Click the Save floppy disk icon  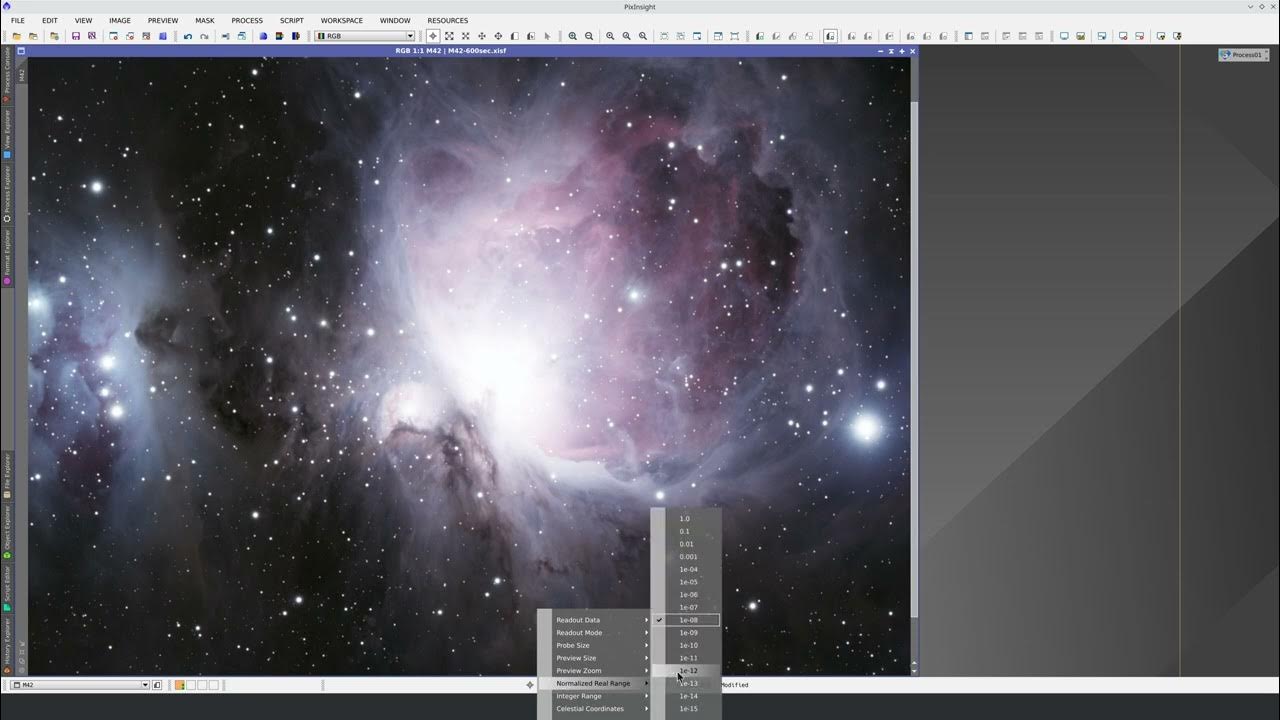[75, 36]
